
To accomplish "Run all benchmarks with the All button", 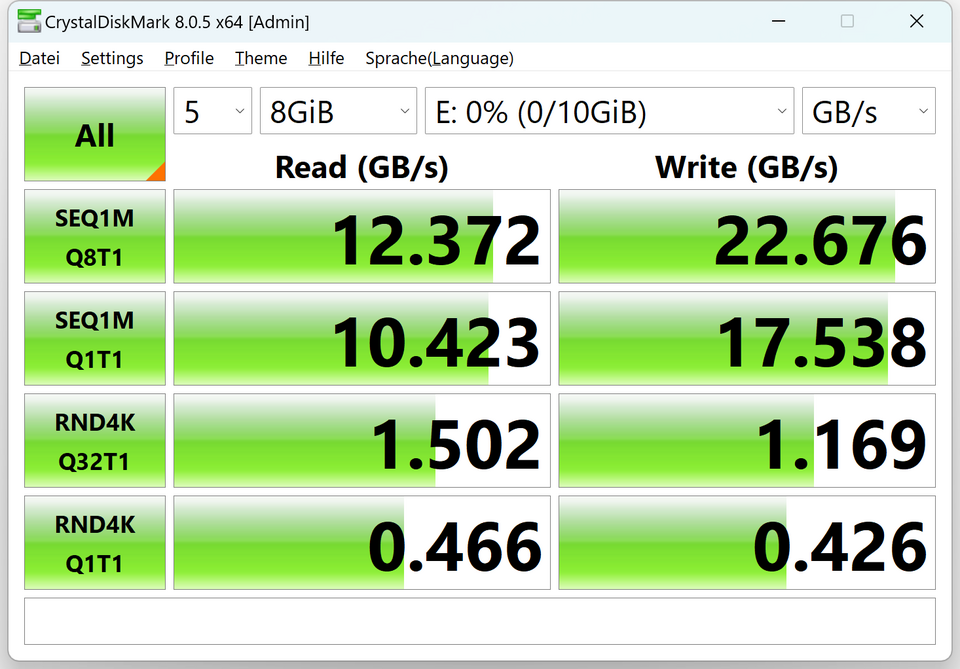I will coord(95,135).
